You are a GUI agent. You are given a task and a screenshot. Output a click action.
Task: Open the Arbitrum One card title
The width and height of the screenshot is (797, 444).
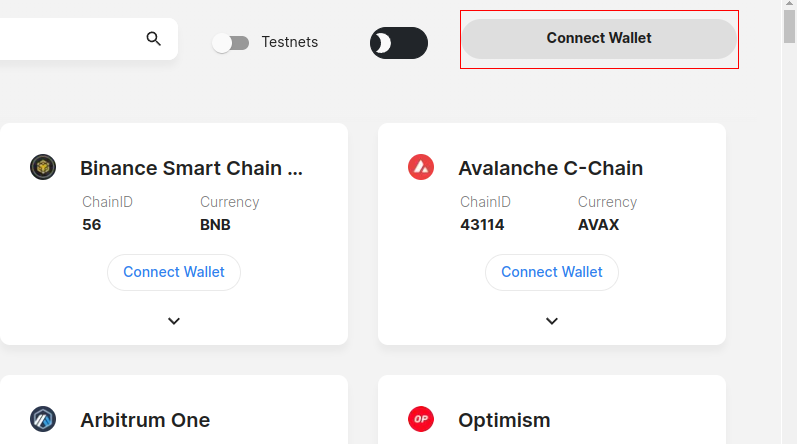(x=145, y=420)
